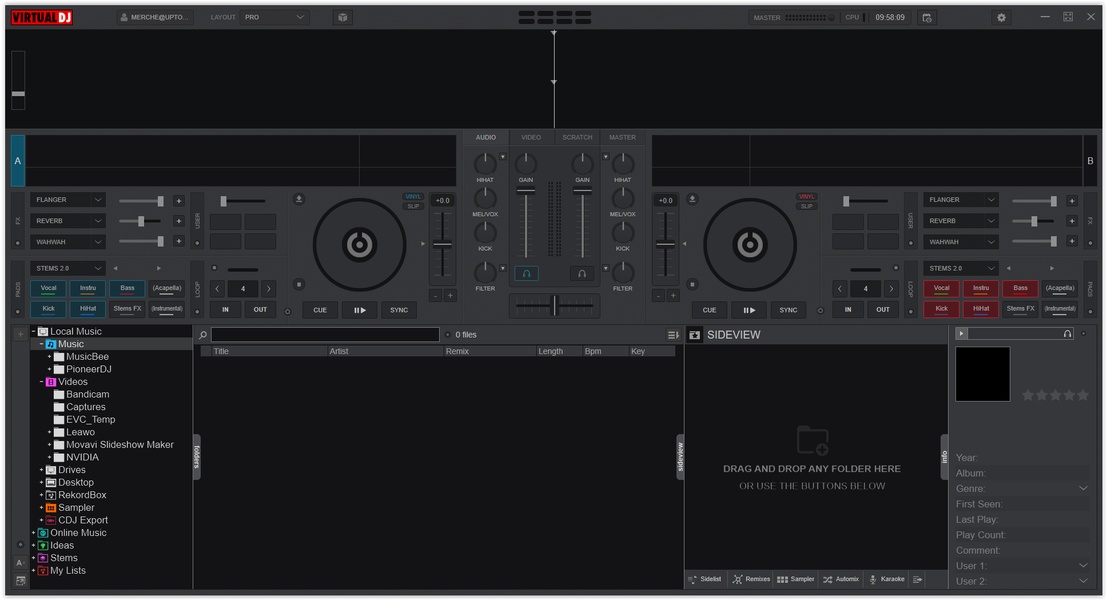1107x600 pixels.
Task: Switch to the VIDEO mixer tab
Action: [x=531, y=137]
